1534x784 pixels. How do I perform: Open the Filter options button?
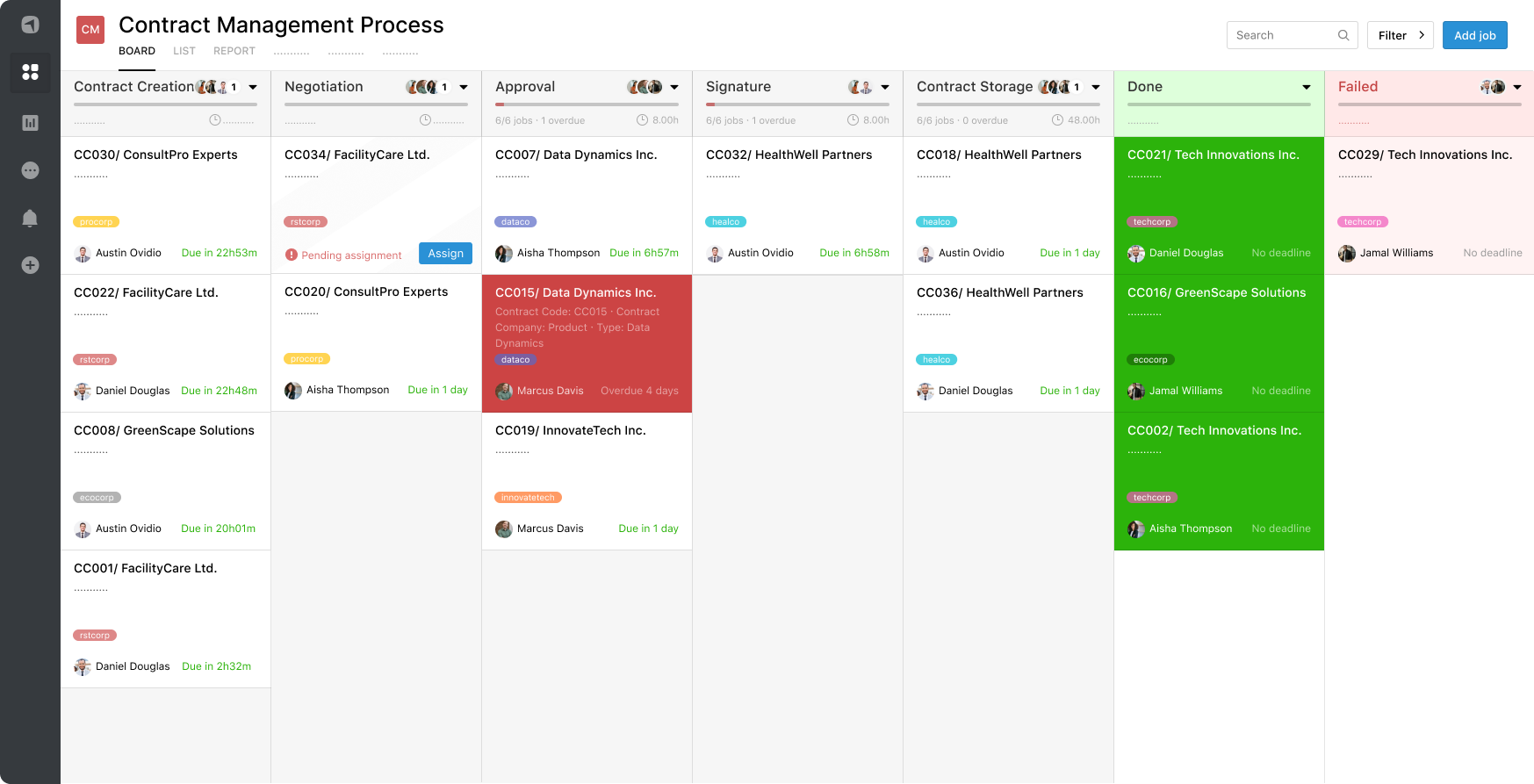(x=1400, y=35)
